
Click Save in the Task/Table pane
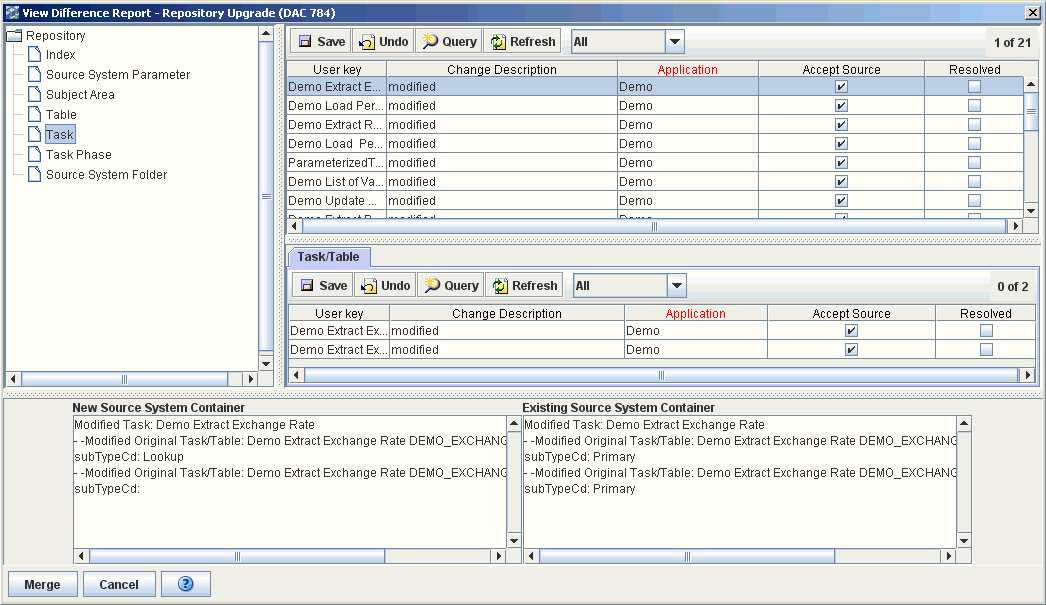(323, 285)
